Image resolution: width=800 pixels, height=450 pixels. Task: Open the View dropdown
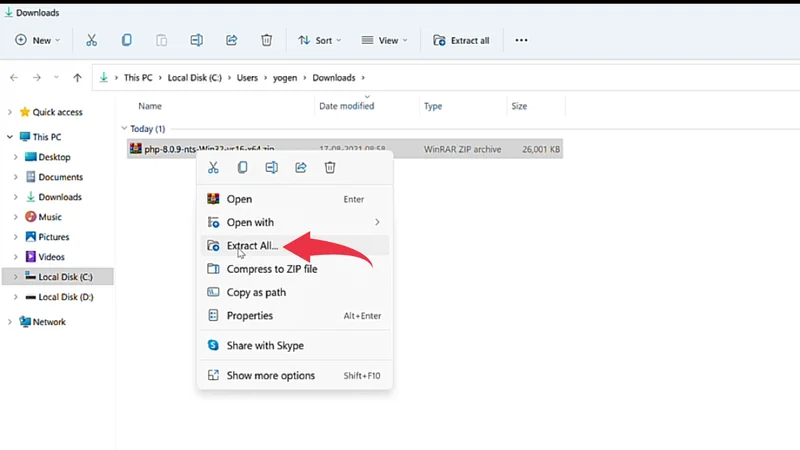pos(384,40)
